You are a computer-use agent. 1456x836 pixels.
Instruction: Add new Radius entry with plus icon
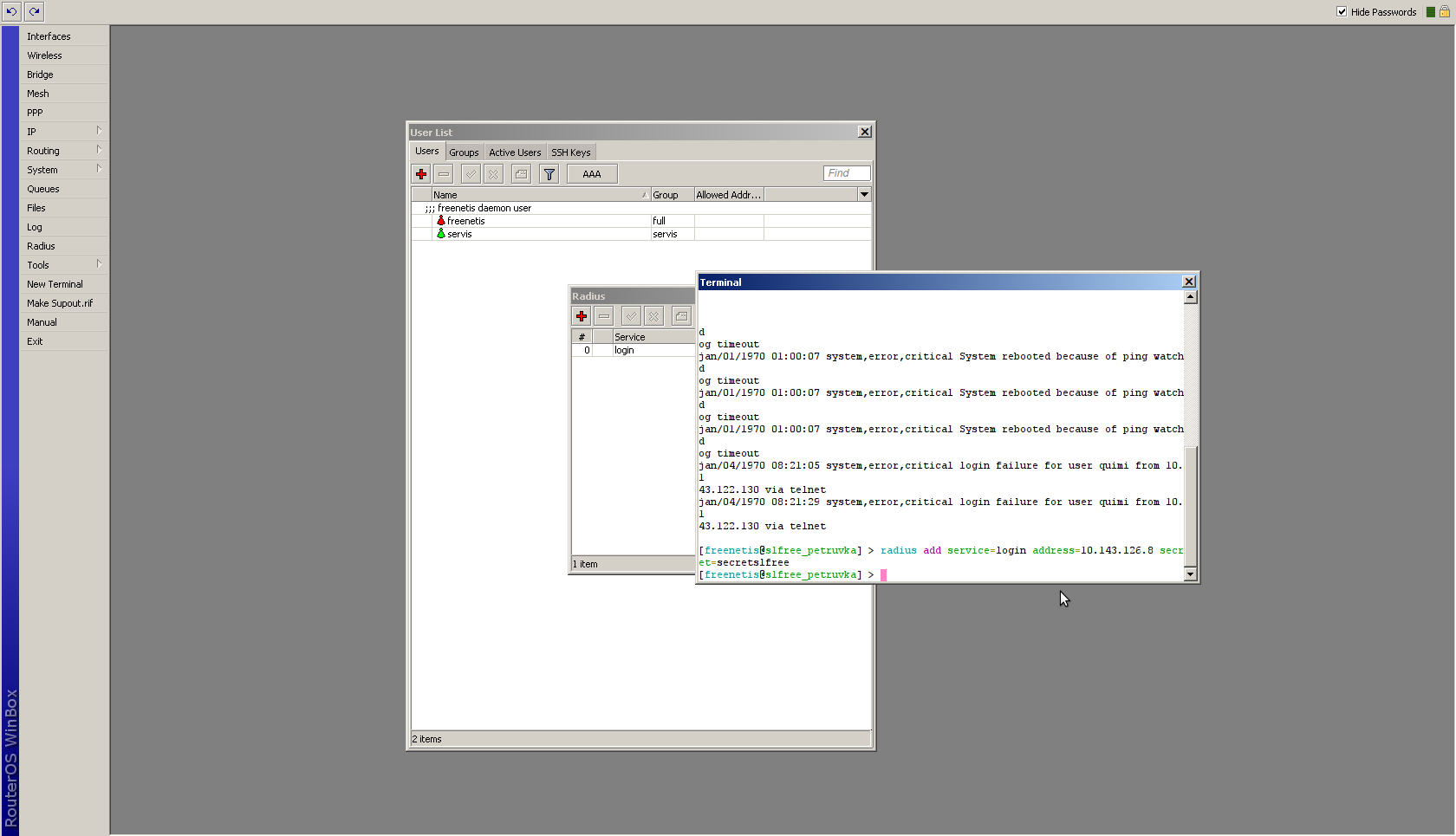(x=582, y=316)
